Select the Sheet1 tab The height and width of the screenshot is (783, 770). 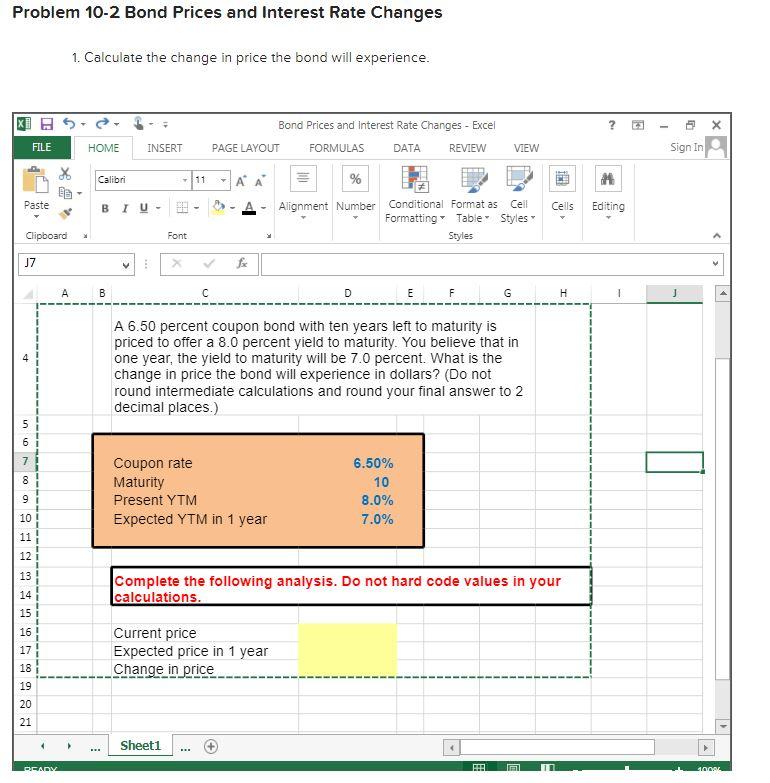[141, 746]
